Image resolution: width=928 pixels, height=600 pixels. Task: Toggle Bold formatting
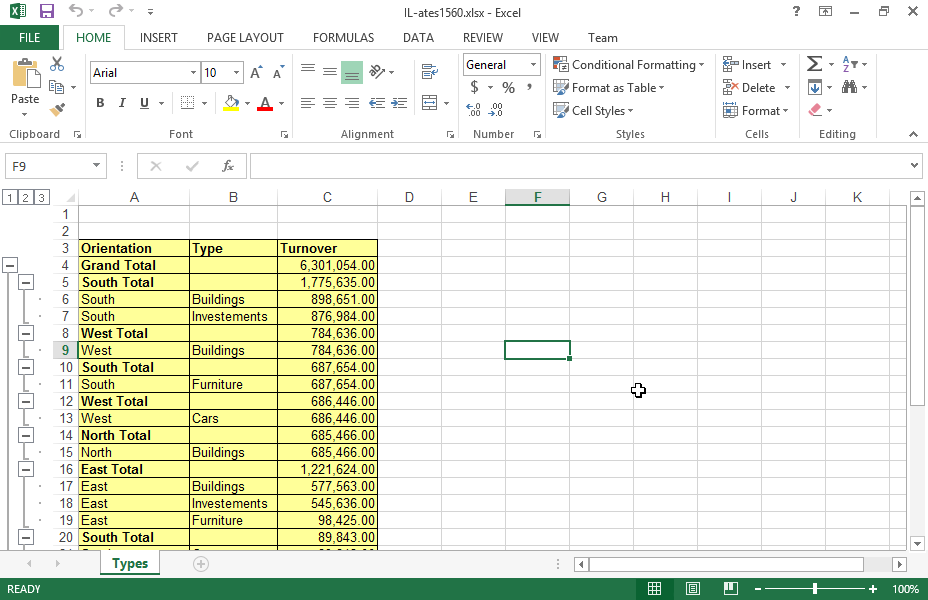[x=100, y=103]
